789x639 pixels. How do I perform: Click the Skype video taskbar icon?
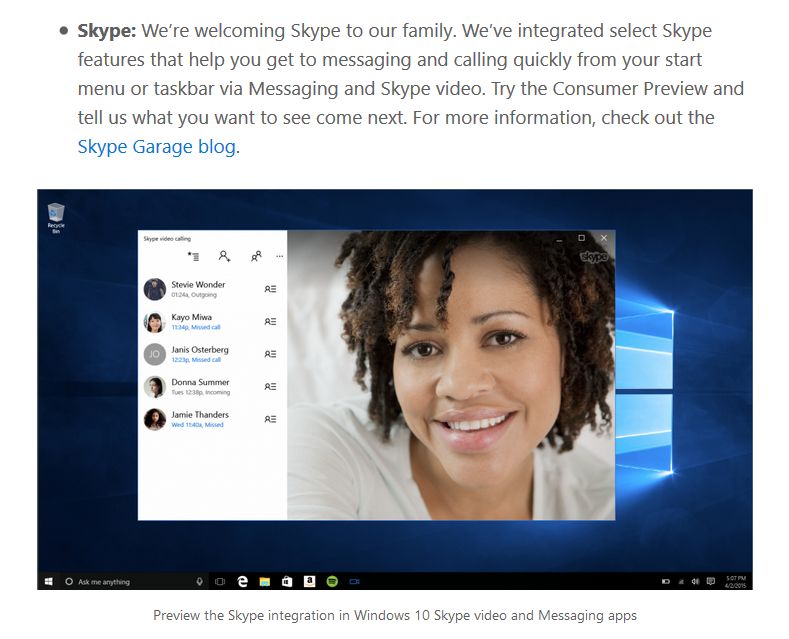point(355,582)
